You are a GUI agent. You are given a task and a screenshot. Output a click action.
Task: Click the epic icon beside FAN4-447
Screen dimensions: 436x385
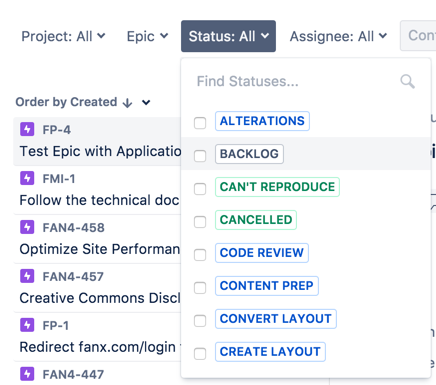pos(27,374)
